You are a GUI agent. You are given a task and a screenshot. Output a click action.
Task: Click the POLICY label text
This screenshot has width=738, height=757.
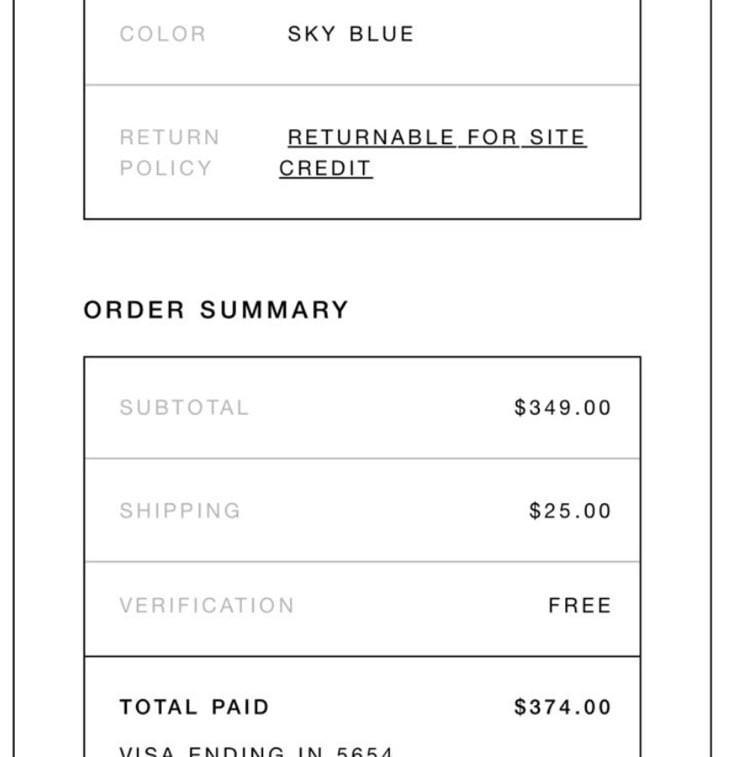166,168
